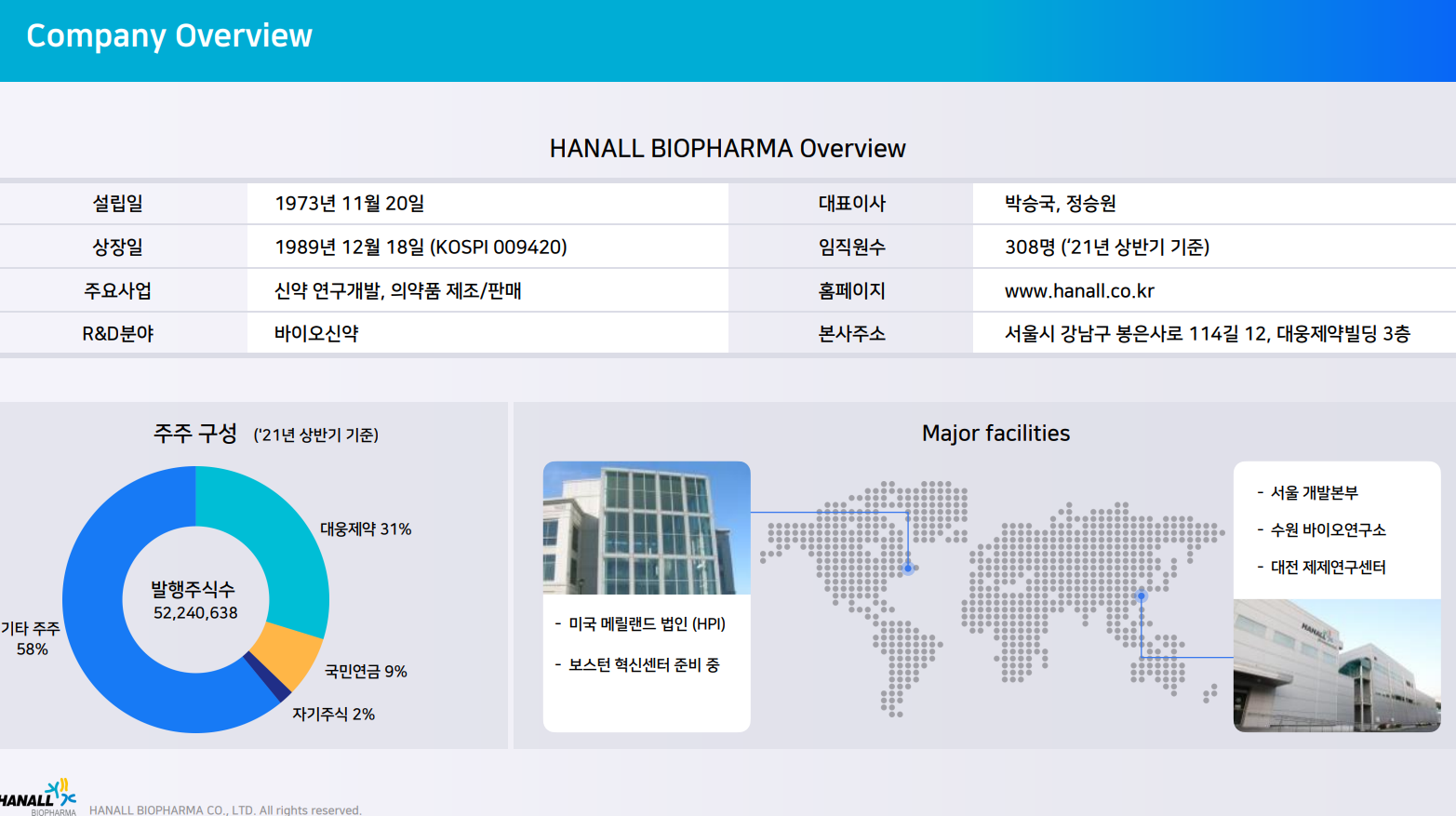
Task: Select the 보스턴 혁신센터 준비 중 bullet
Action: [x=636, y=664]
